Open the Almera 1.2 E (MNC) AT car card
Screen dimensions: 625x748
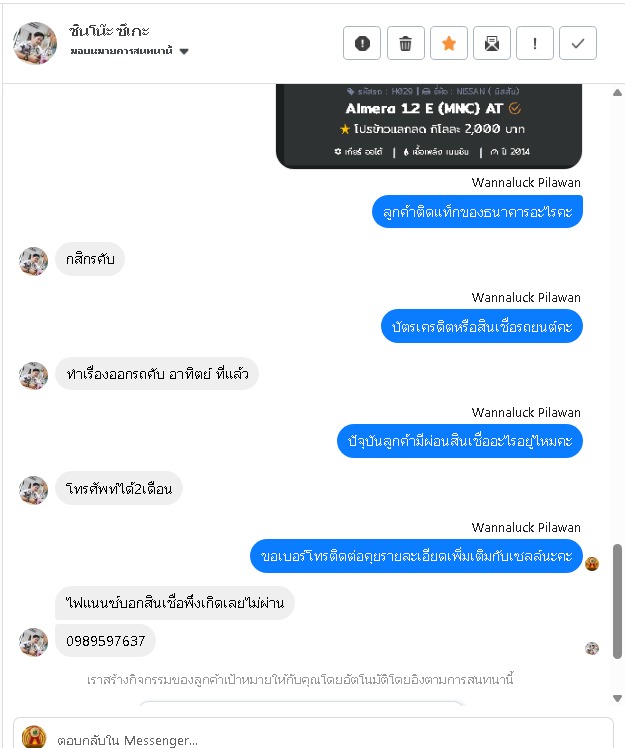[x=429, y=126]
